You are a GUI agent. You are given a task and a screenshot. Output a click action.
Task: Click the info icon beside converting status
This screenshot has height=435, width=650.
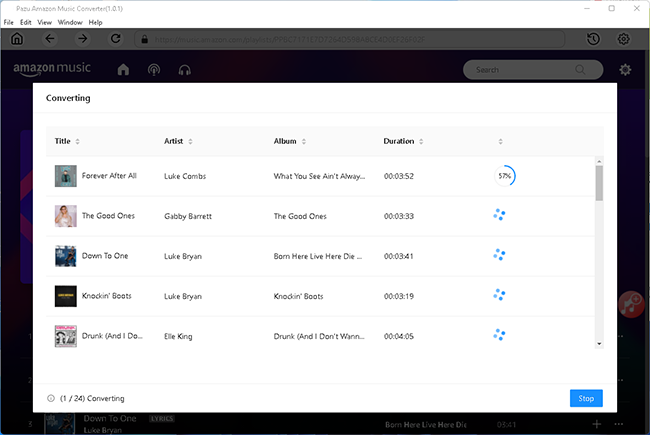[51, 398]
